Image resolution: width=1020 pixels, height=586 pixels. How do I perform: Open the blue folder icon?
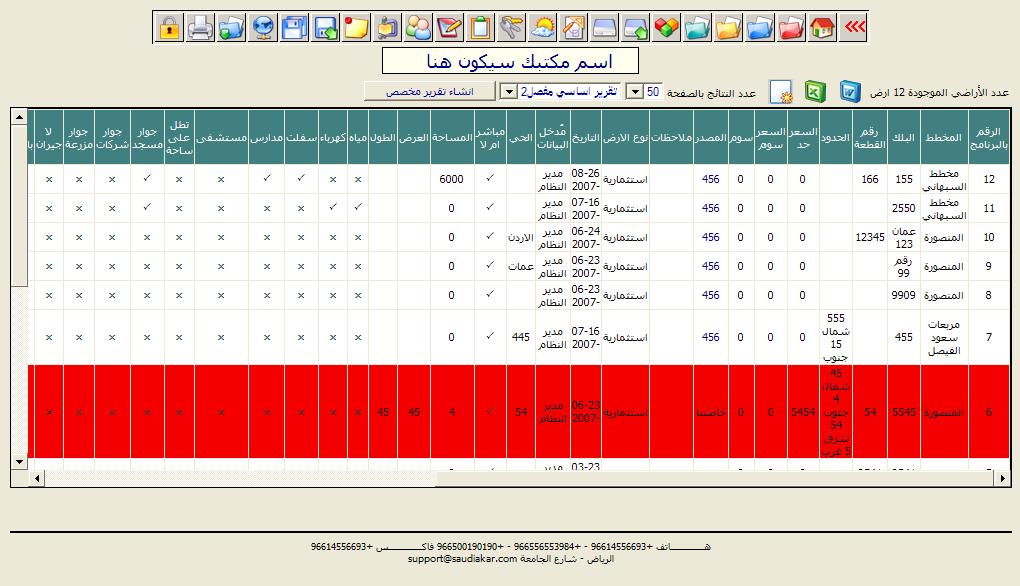tap(760, 28)
